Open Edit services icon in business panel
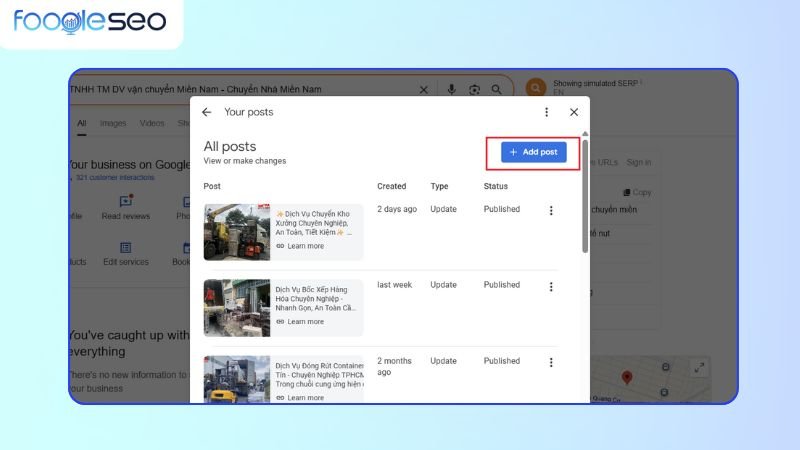 (x=125, y=249)
